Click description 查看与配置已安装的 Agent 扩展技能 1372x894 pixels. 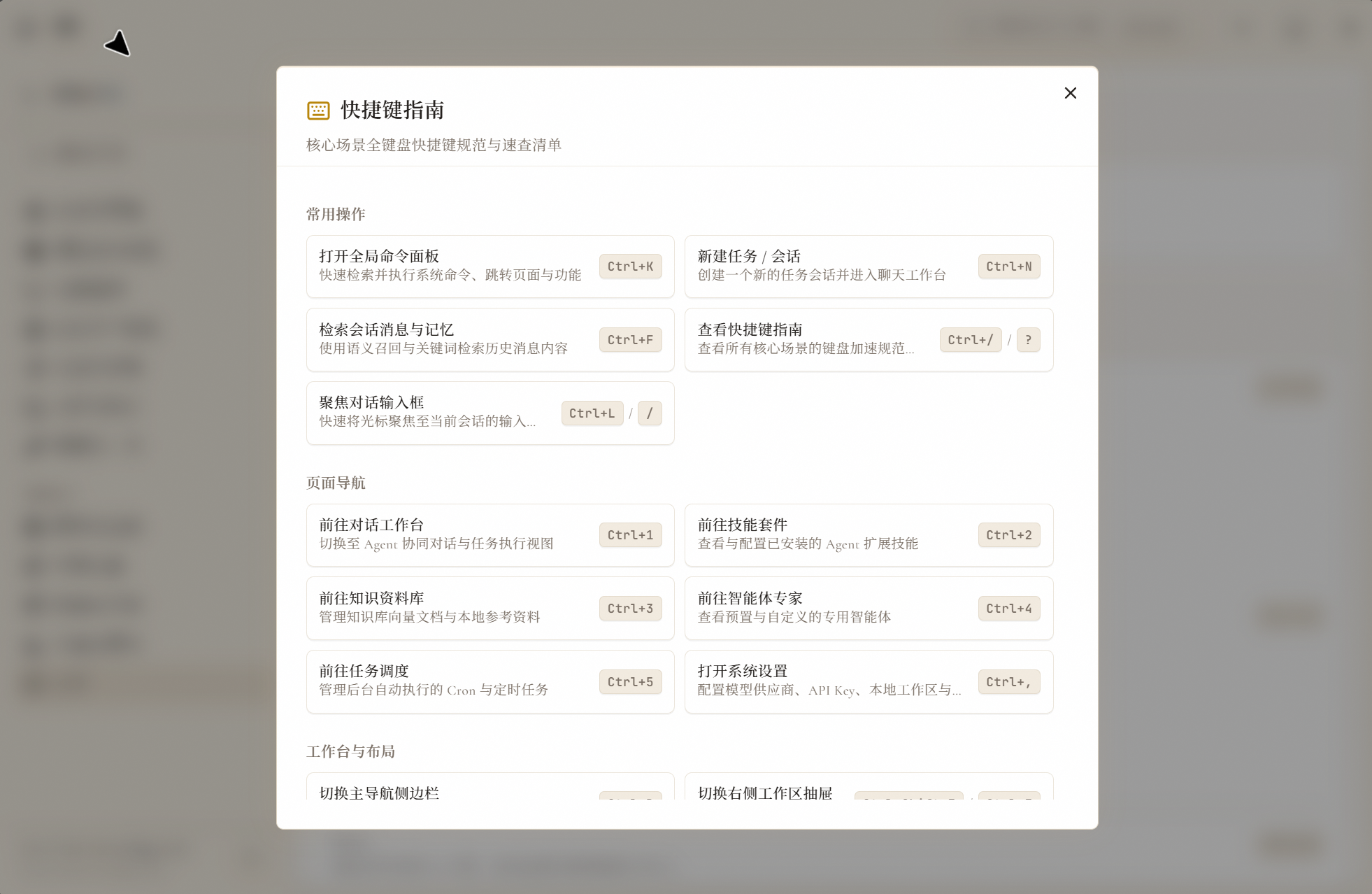coord(808,544)
